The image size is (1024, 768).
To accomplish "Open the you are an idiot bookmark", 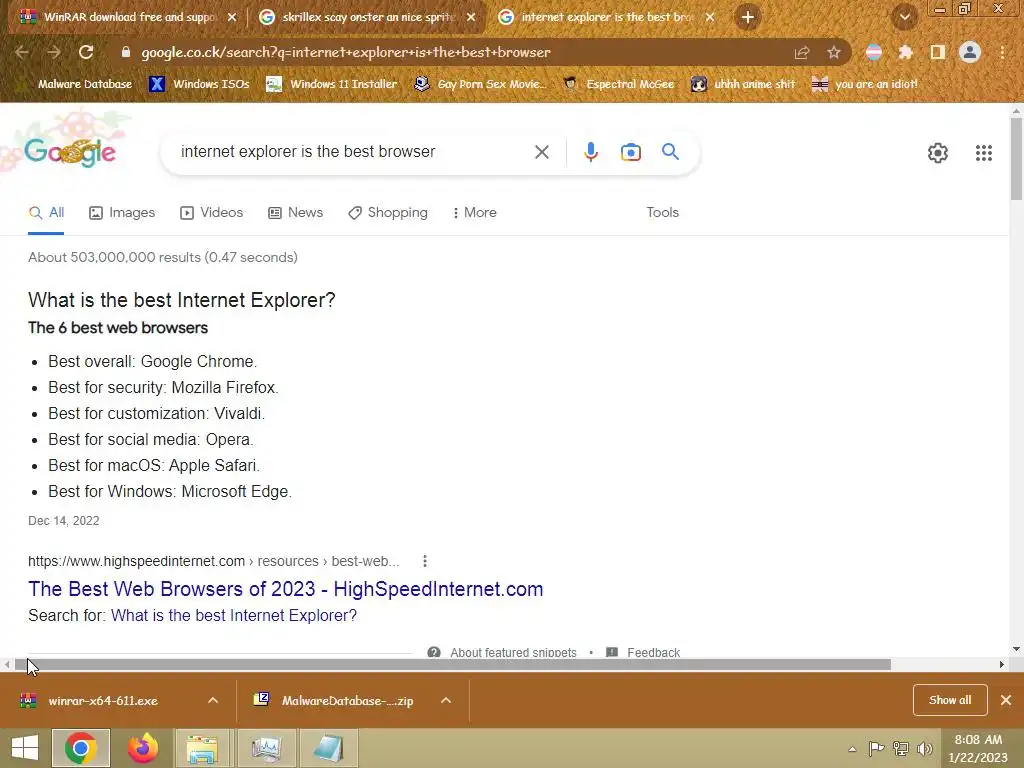I will (x=865, y=84).
